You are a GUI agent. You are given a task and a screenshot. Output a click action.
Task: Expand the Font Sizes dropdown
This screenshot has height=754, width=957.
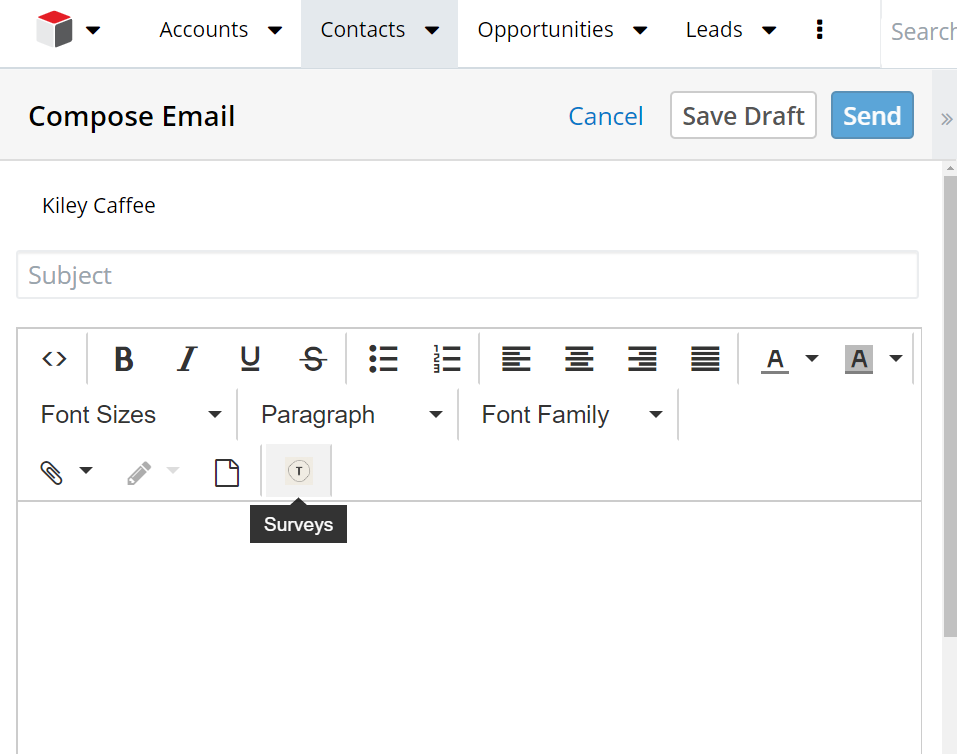[x=131, y=415]
